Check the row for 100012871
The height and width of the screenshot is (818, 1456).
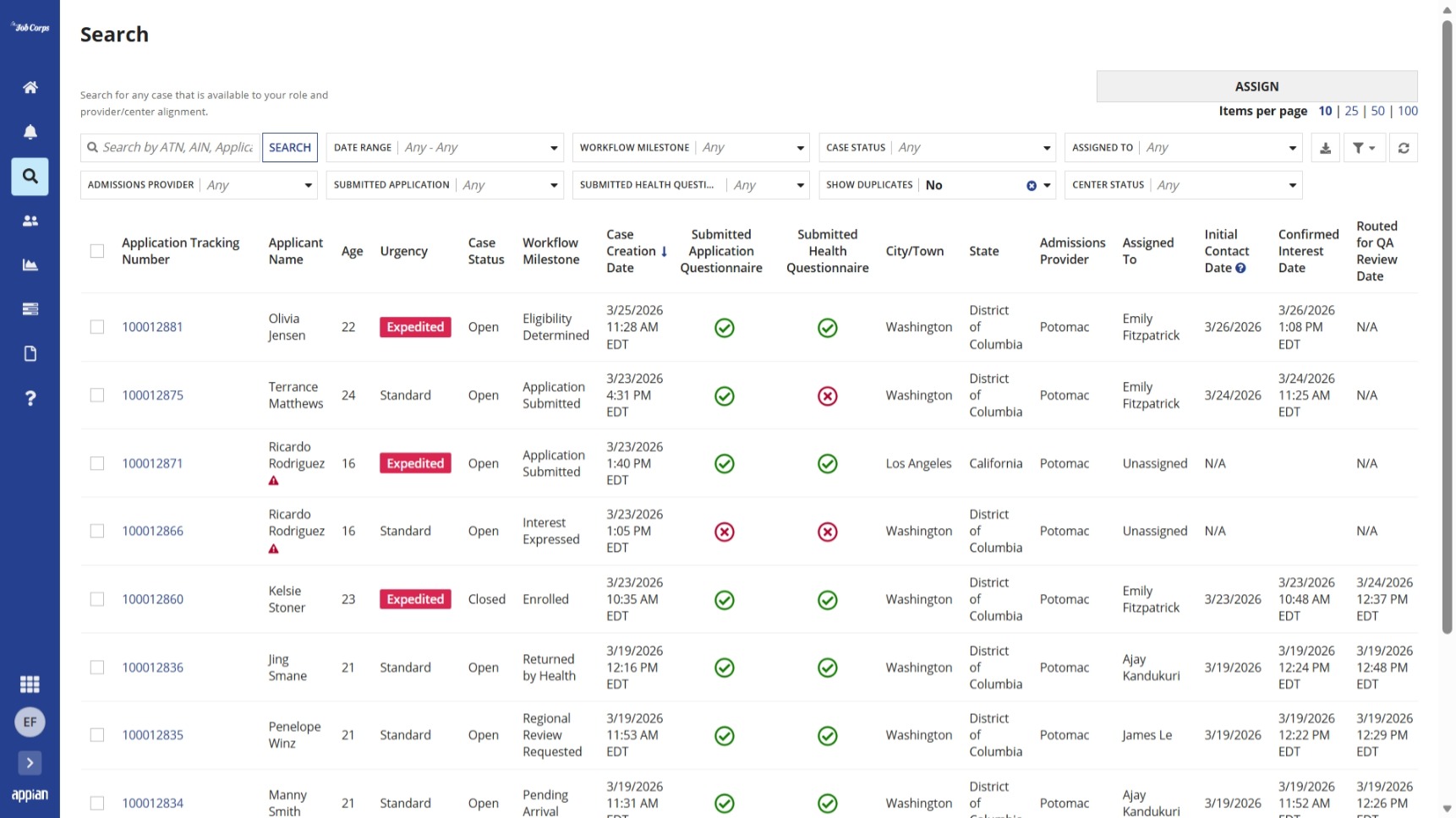coord(97,464)
